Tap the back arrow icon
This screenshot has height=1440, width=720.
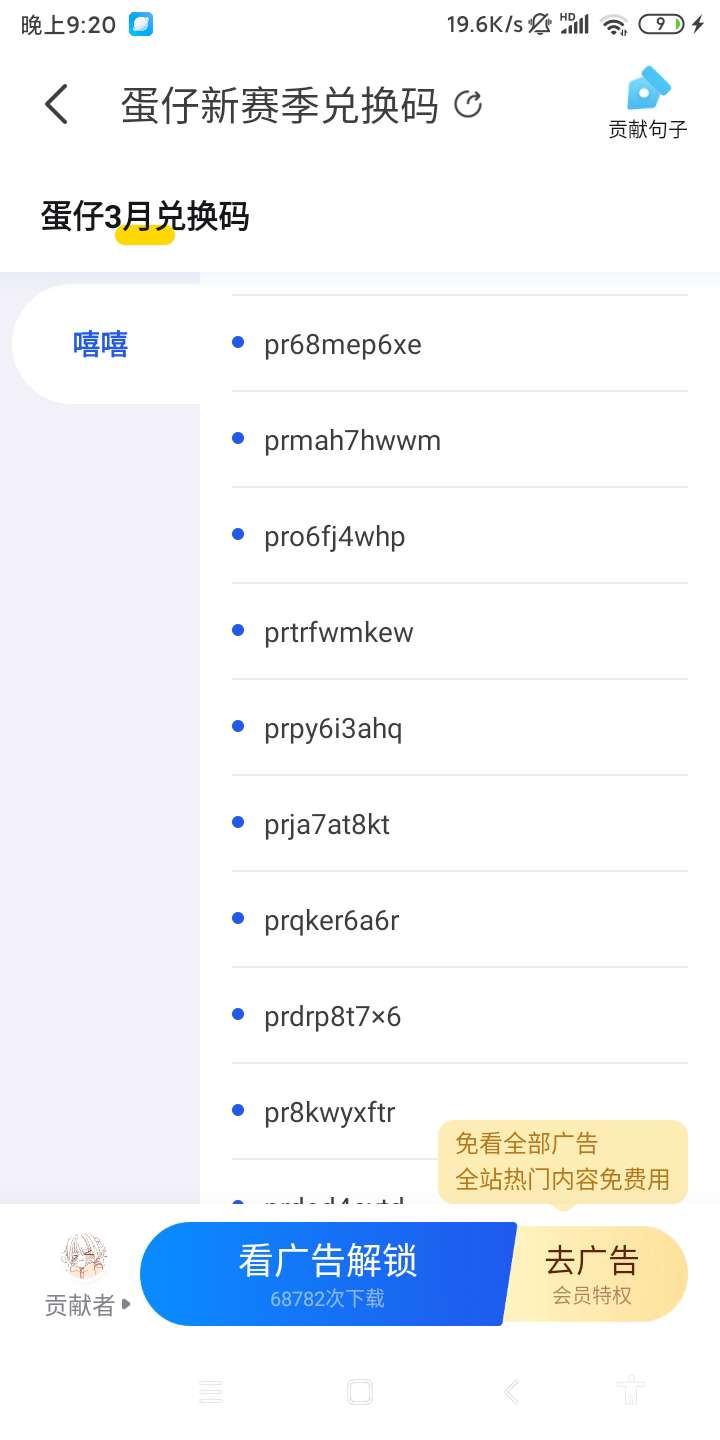(57, 104)
